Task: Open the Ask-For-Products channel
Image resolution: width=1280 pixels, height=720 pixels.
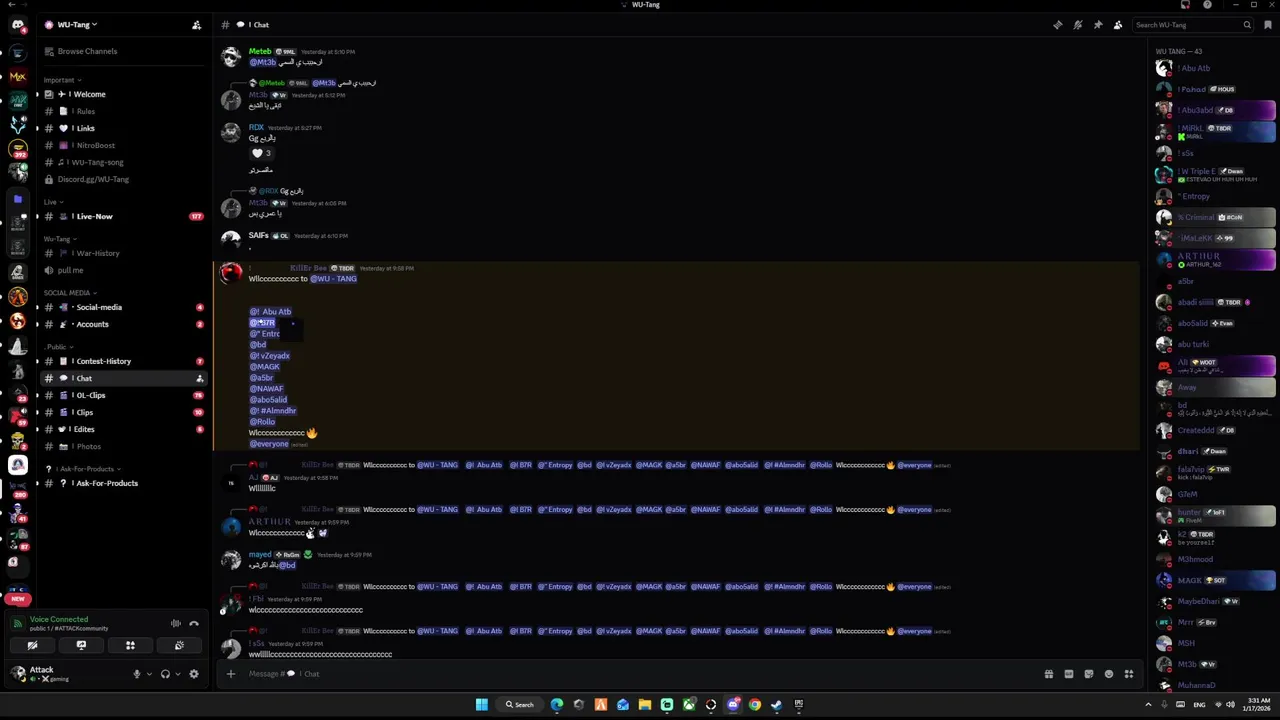Action: point(123,483)
